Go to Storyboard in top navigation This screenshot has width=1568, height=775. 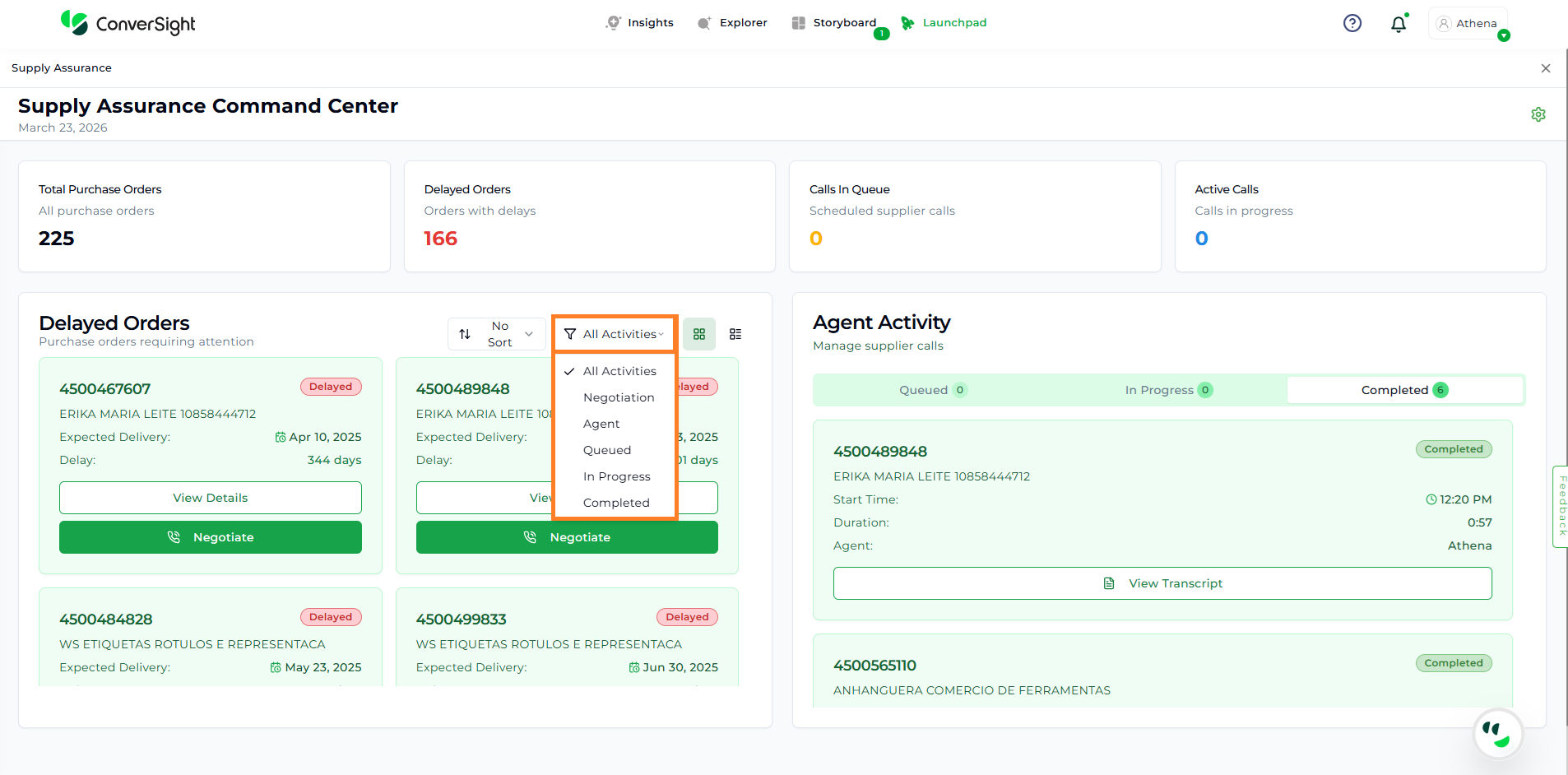pos(835,23)
